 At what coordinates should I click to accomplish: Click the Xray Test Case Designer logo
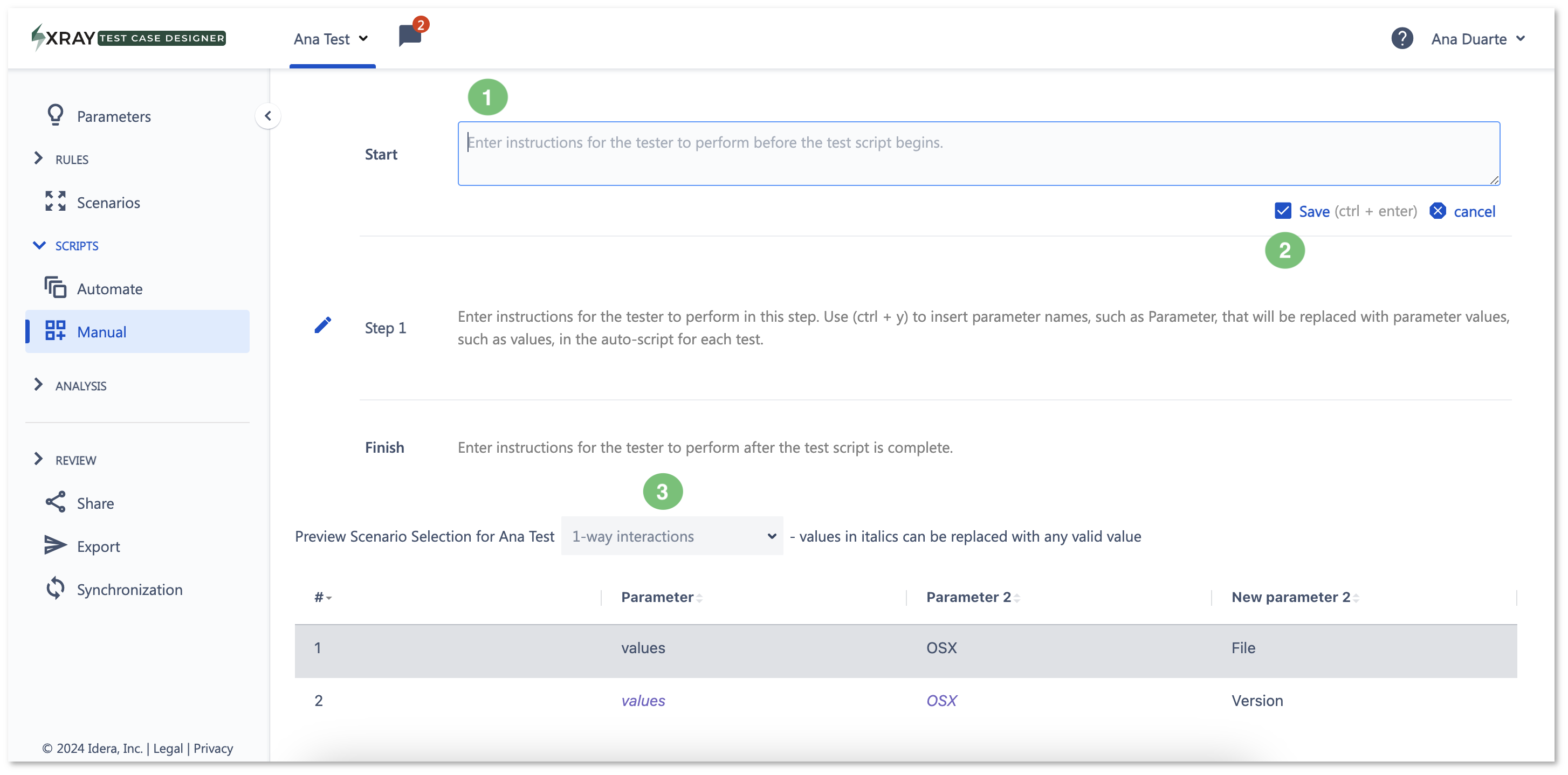pyautogui.click(x=128, y=38)
